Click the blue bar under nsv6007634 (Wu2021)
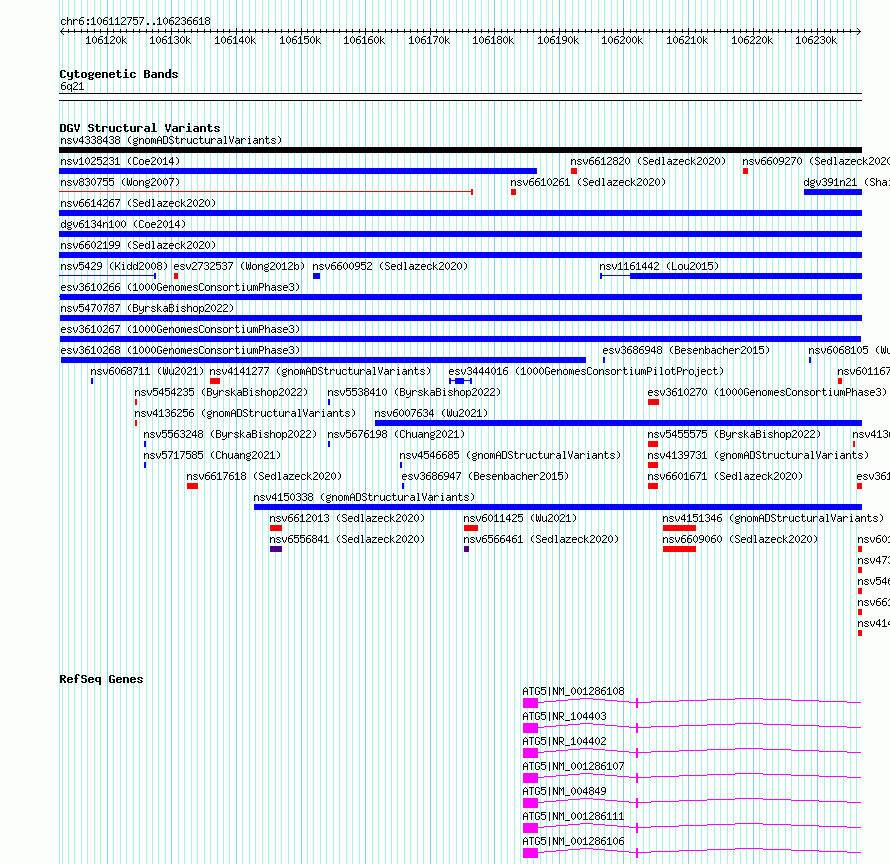This screenshot has width=890, height=864. click(619, 423)
